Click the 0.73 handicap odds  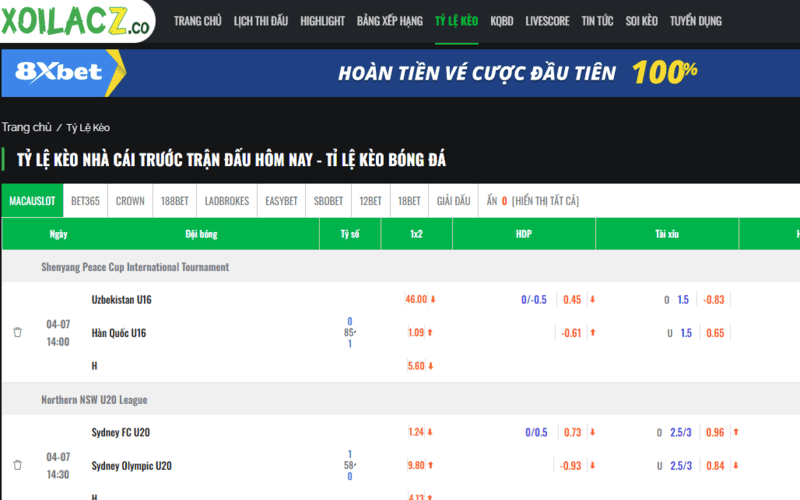572,432
